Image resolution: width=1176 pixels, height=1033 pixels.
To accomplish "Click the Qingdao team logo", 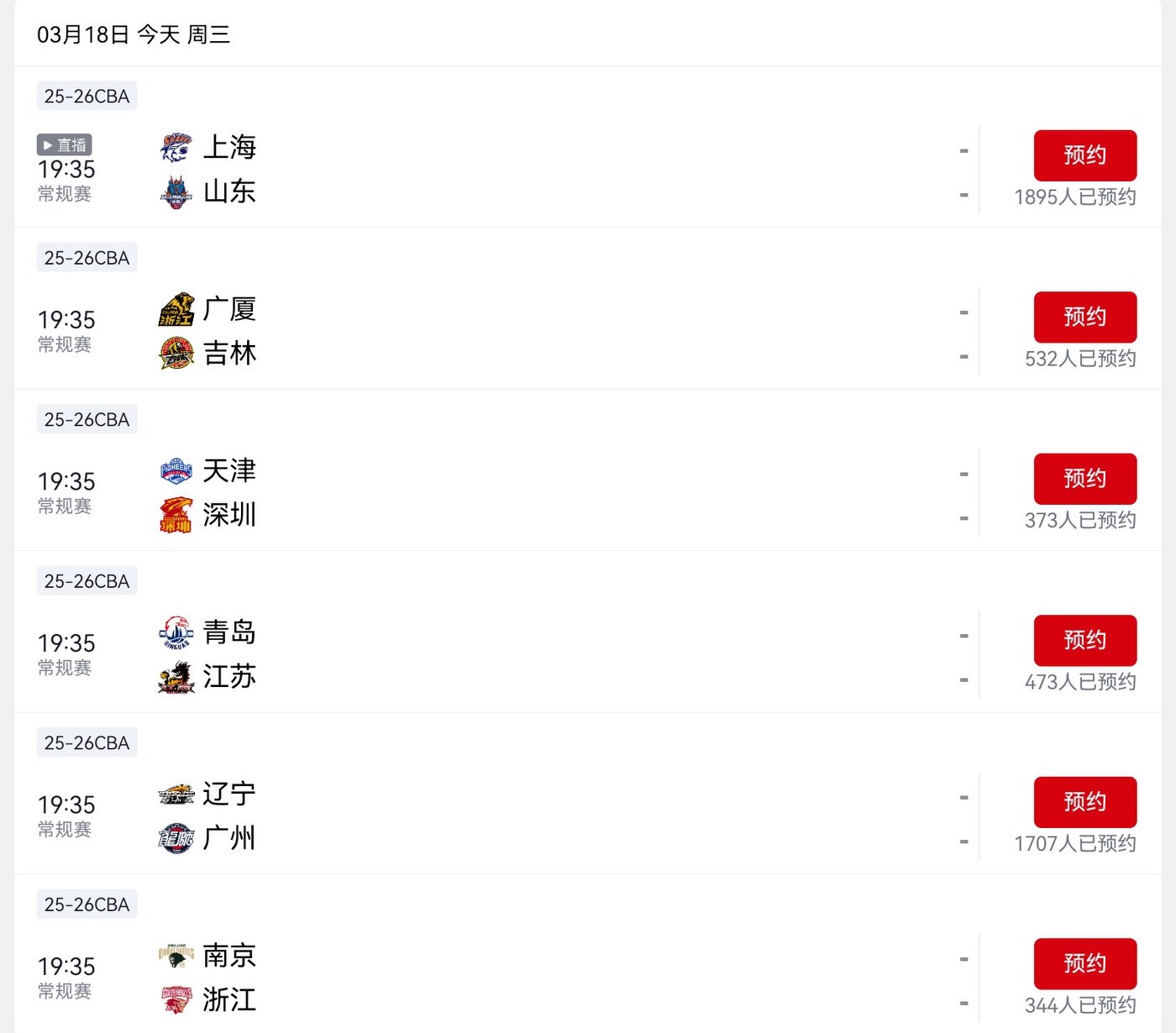I will tap(176, 633).
